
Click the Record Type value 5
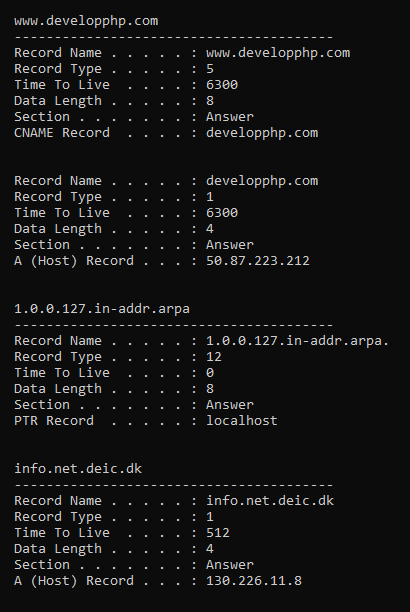pos(210,69)
